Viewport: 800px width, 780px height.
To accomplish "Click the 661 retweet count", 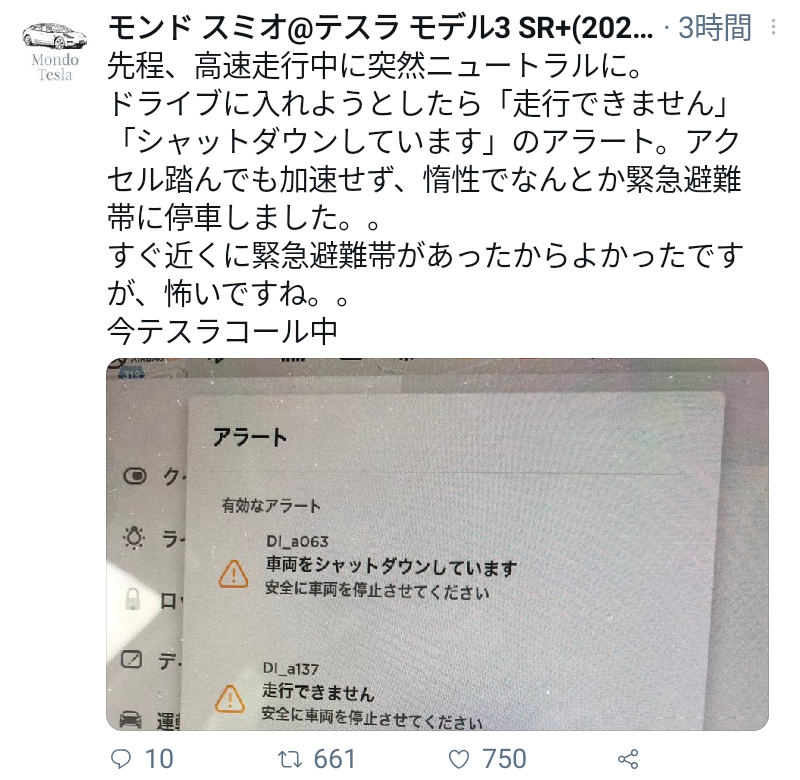I will pyautogui.click(x=334, y=759).
